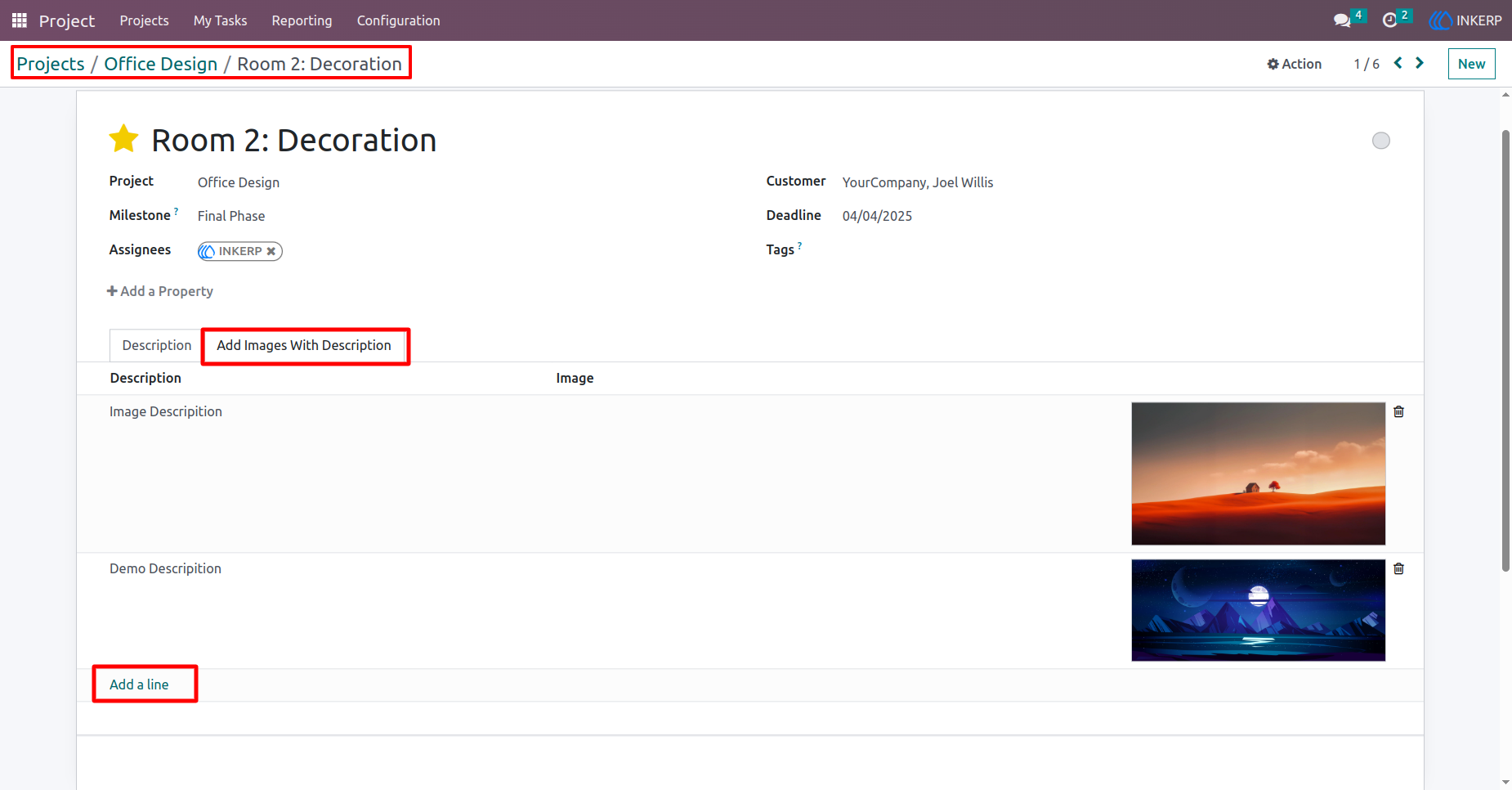The image size is (1512, 790).
Task: Show the Tags help tooltip mark
Action: [799, 245]
